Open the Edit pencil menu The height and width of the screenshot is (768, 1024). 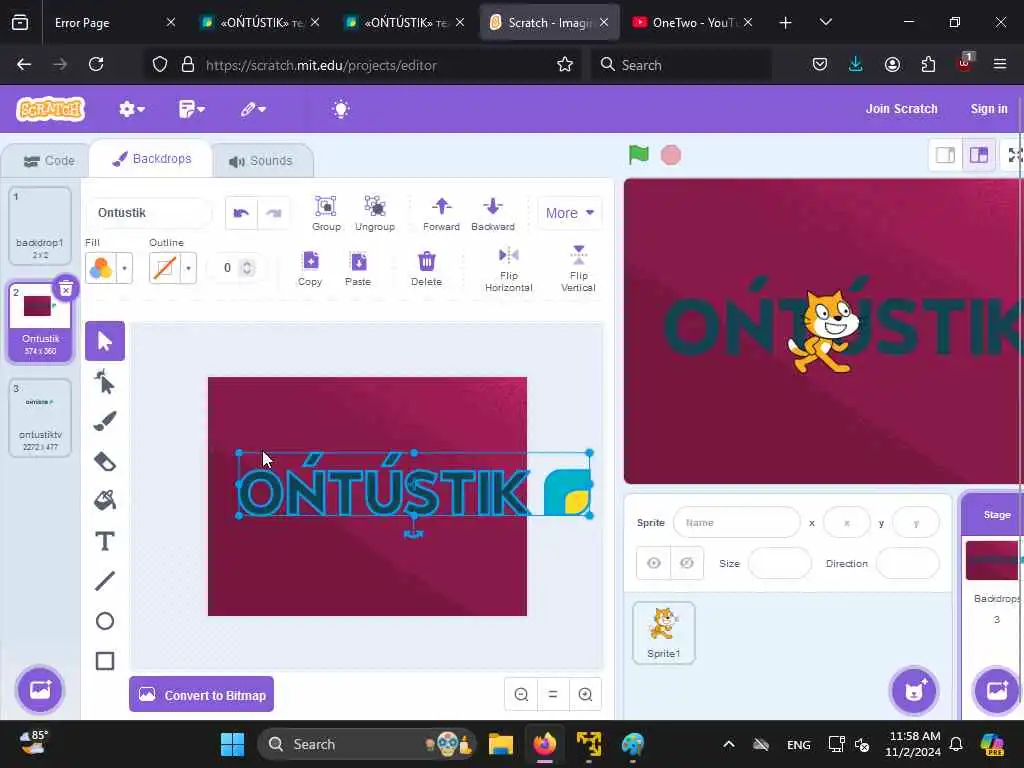253,109
